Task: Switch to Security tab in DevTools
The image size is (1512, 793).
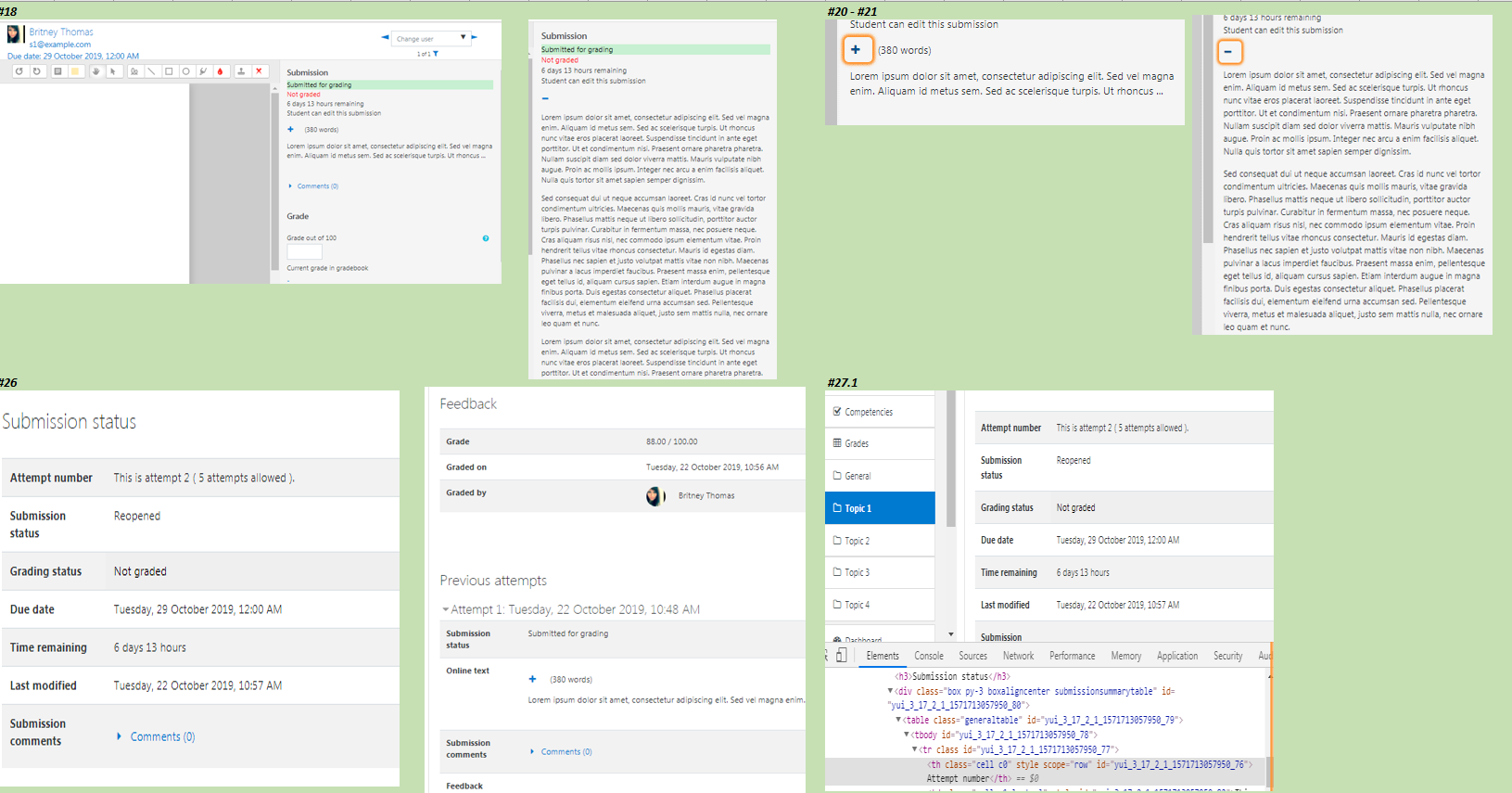Action: pos(1228,656)
